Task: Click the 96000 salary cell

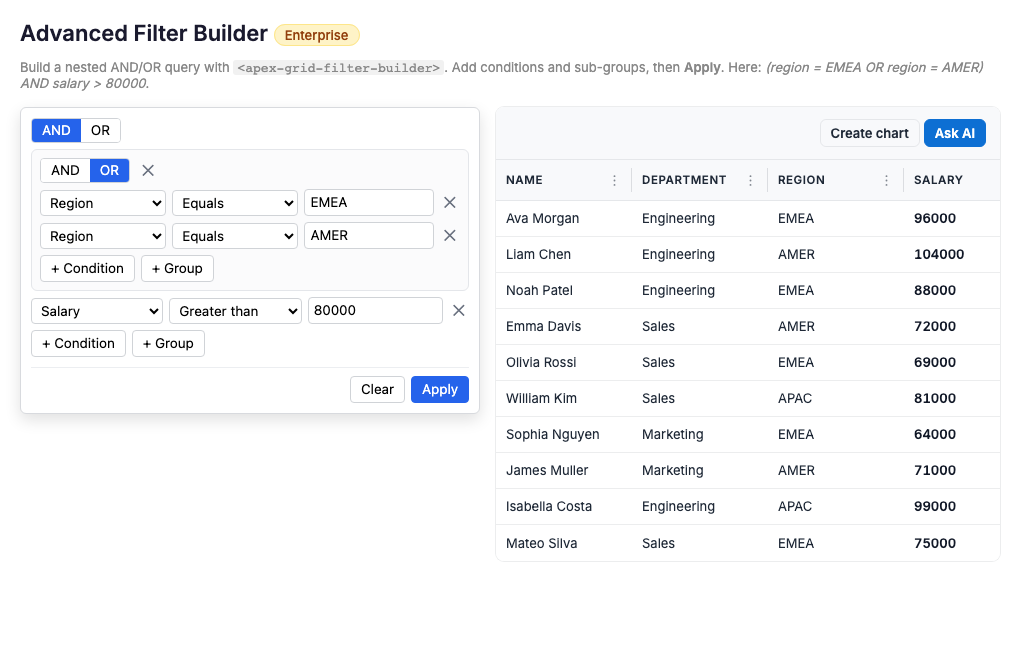Action: coord(952,219)
